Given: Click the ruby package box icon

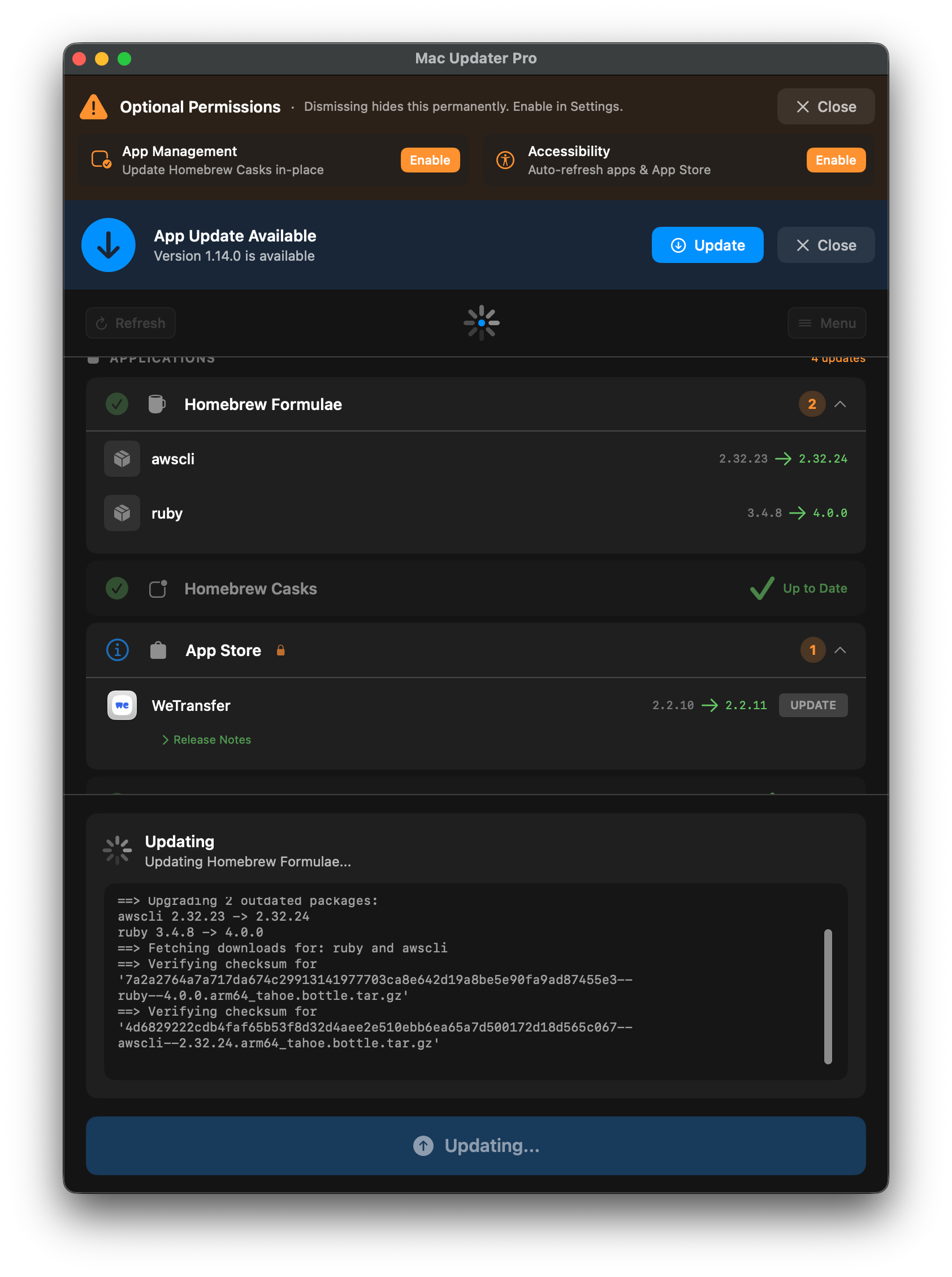Looking at the screenshot, I should [x=122, y=513].
